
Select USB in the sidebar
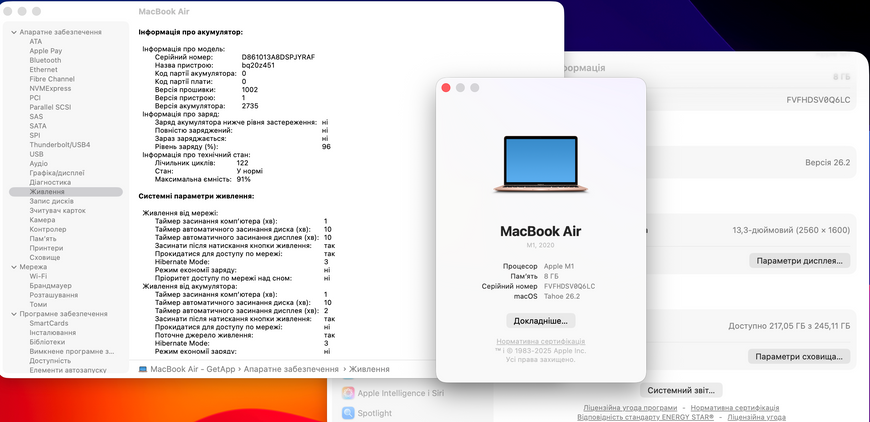[x=37, y=154]
